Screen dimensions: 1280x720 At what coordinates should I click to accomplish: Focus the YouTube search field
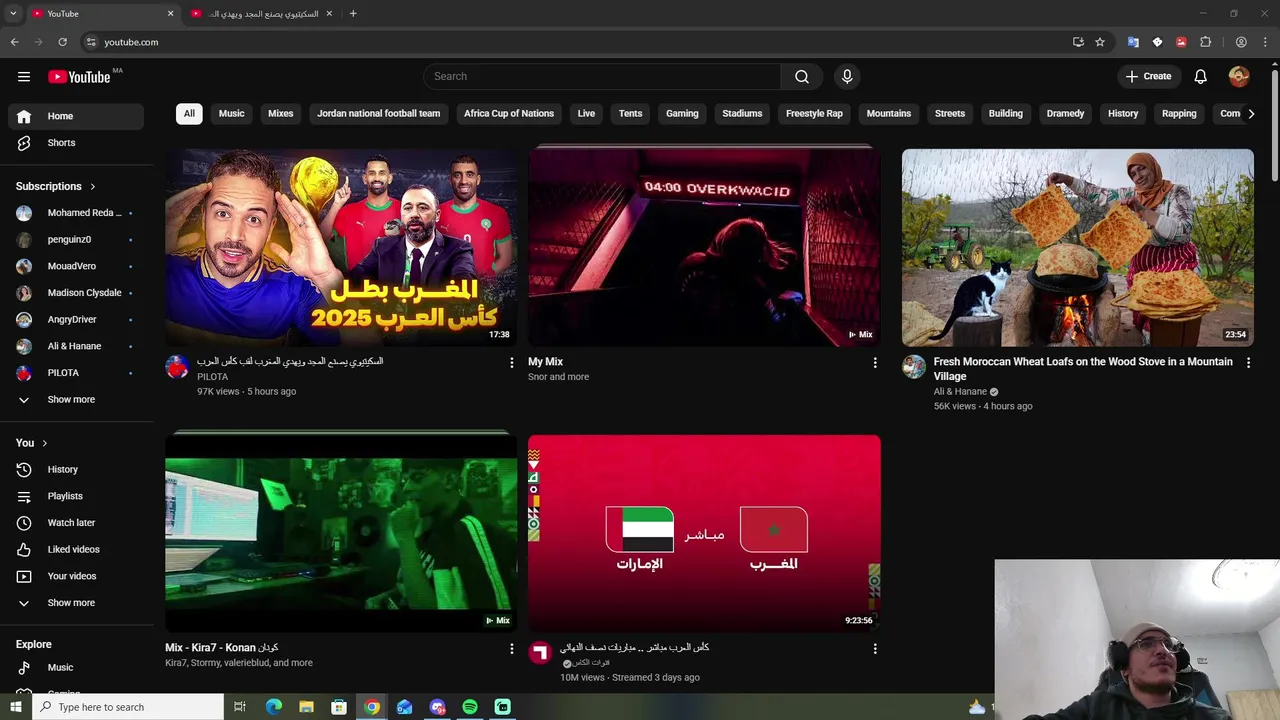click(x=602, y=76)
